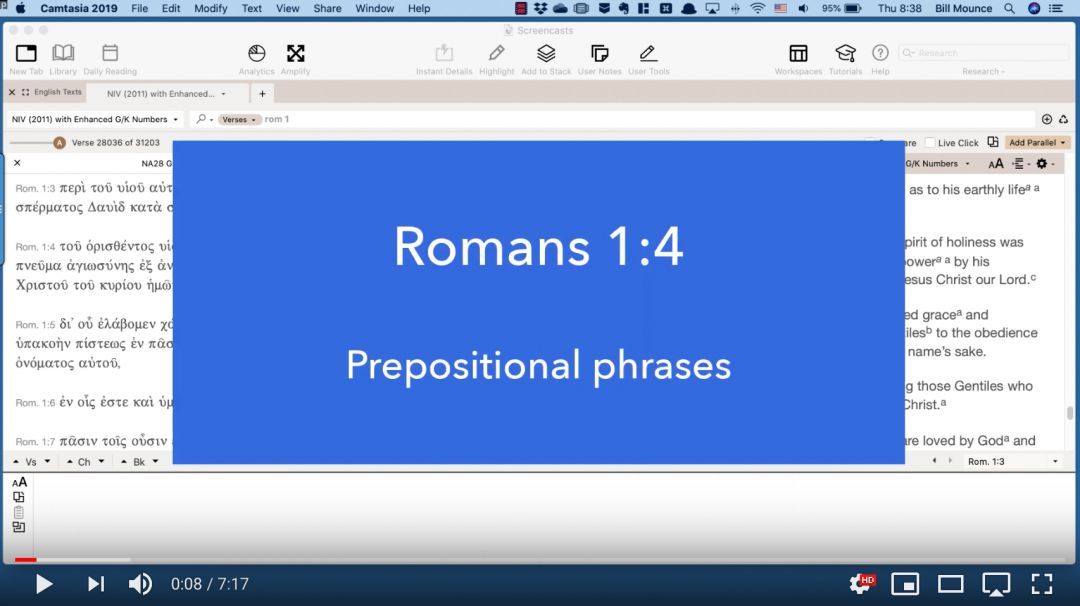
Task: Open the Modify menu in menu bar
Action: coord(210,8)
